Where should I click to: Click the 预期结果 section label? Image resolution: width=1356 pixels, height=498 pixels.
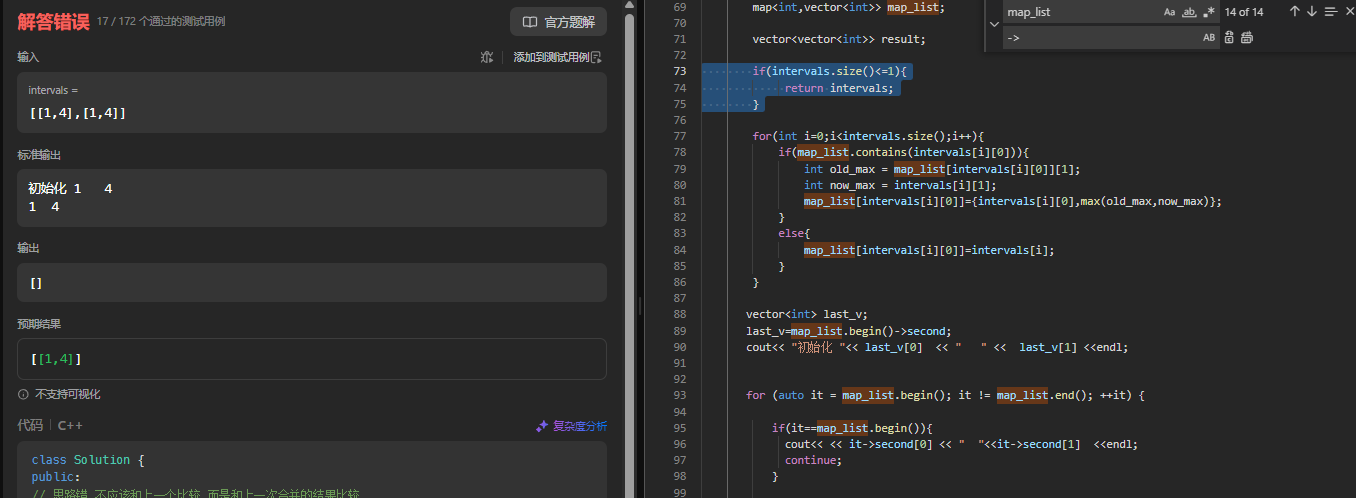(x=39, y=324)
